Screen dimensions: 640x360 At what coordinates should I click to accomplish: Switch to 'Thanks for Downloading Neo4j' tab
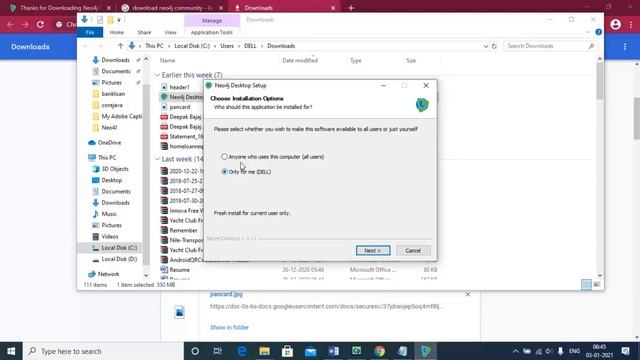(60, 8)
